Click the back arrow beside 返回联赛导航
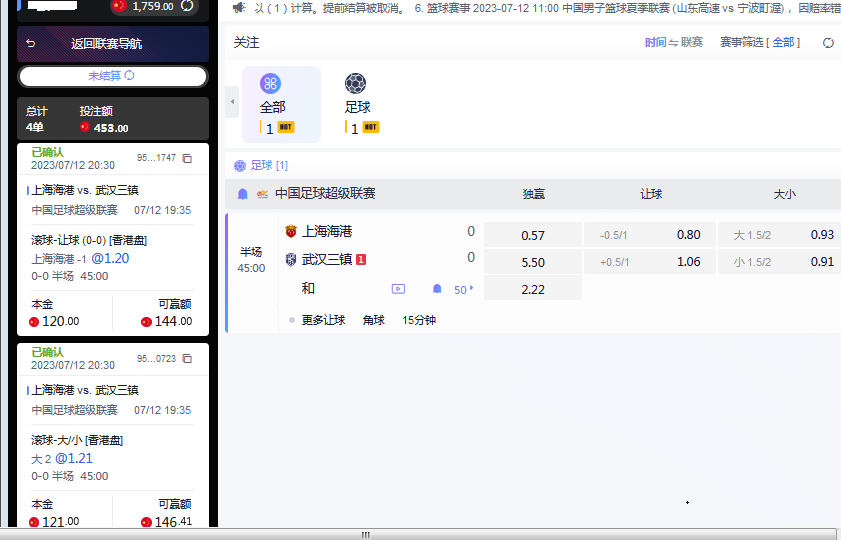Screen dimensions: 841x540 (x=31, y=43)
